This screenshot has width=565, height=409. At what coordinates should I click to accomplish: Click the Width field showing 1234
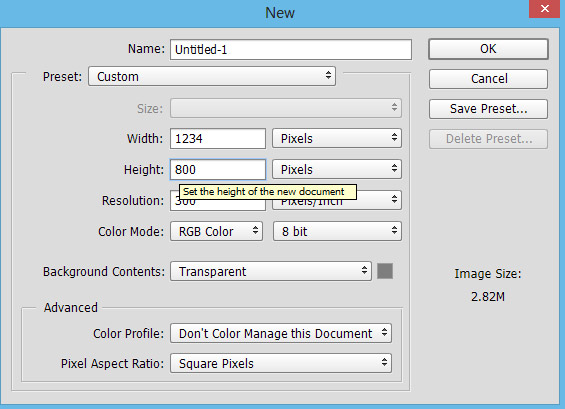coord(218,138)
